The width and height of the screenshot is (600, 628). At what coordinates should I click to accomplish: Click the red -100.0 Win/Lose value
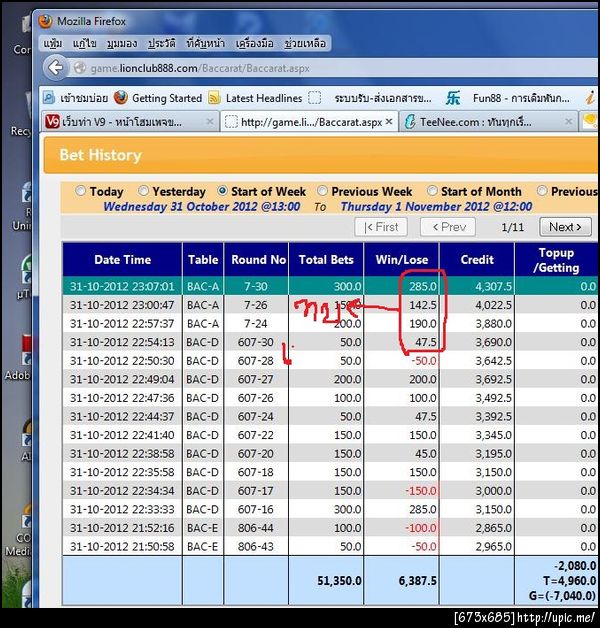click(421, 528)
